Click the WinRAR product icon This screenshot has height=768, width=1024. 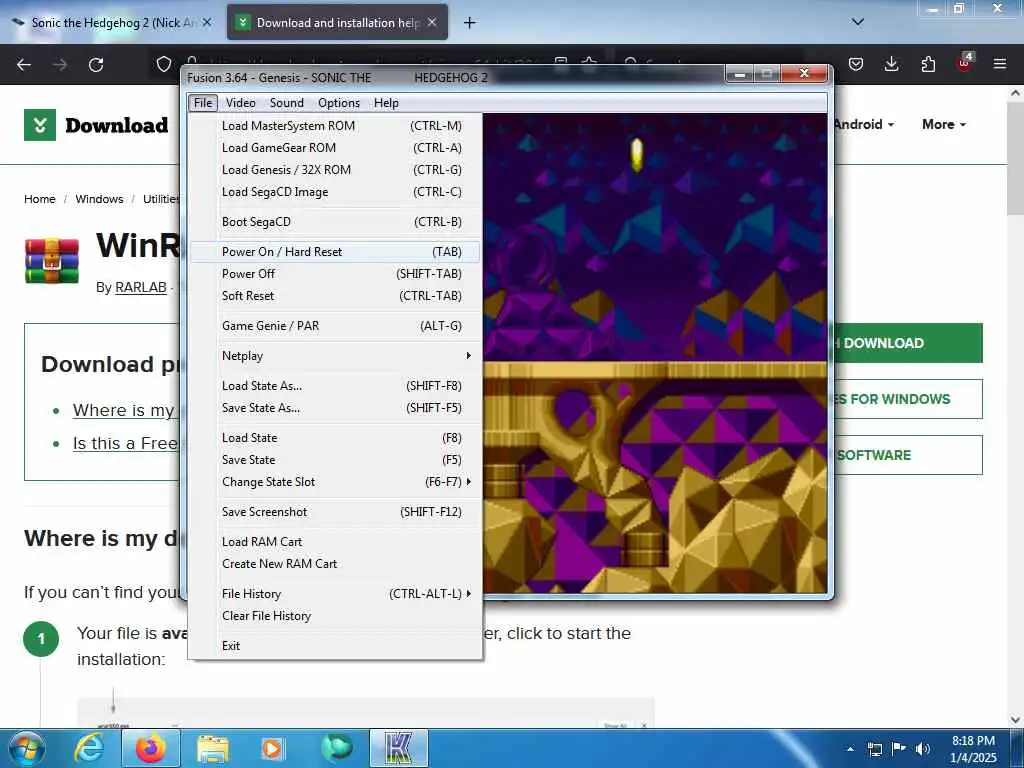52,261
